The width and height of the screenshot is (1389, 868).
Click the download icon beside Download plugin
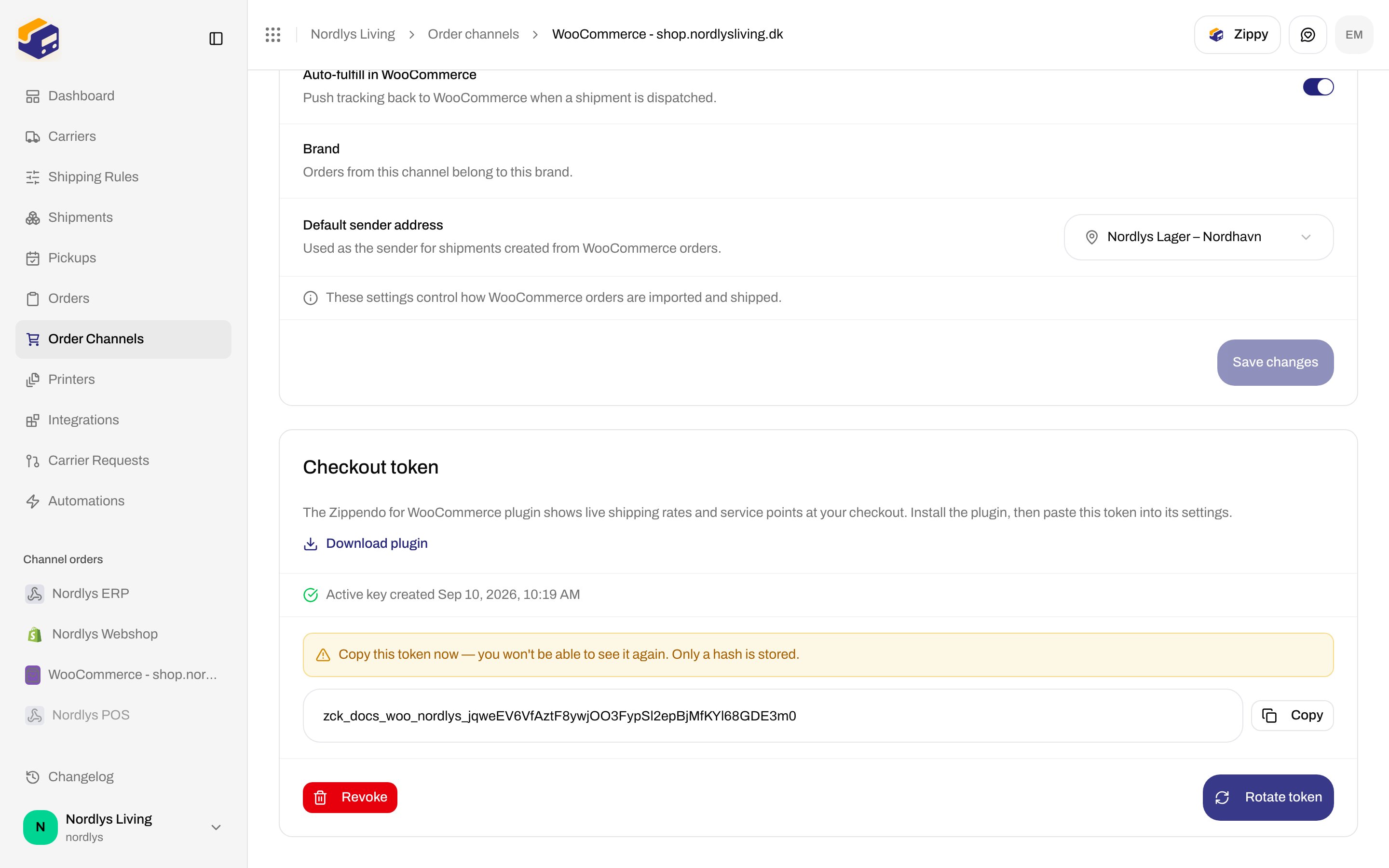pyautogui.click(x=311, y=543)
